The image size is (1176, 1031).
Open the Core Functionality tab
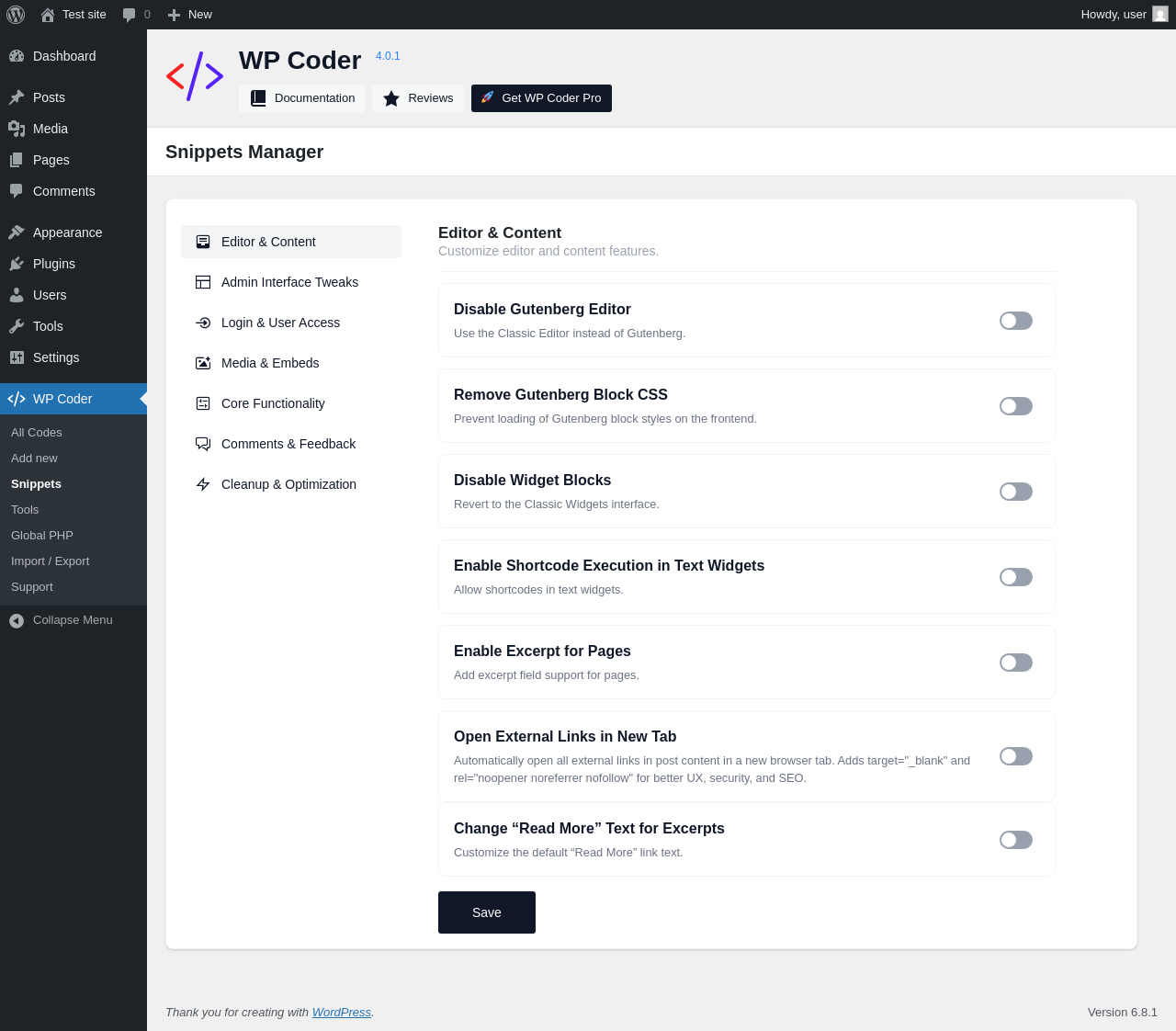pos(291,403)
